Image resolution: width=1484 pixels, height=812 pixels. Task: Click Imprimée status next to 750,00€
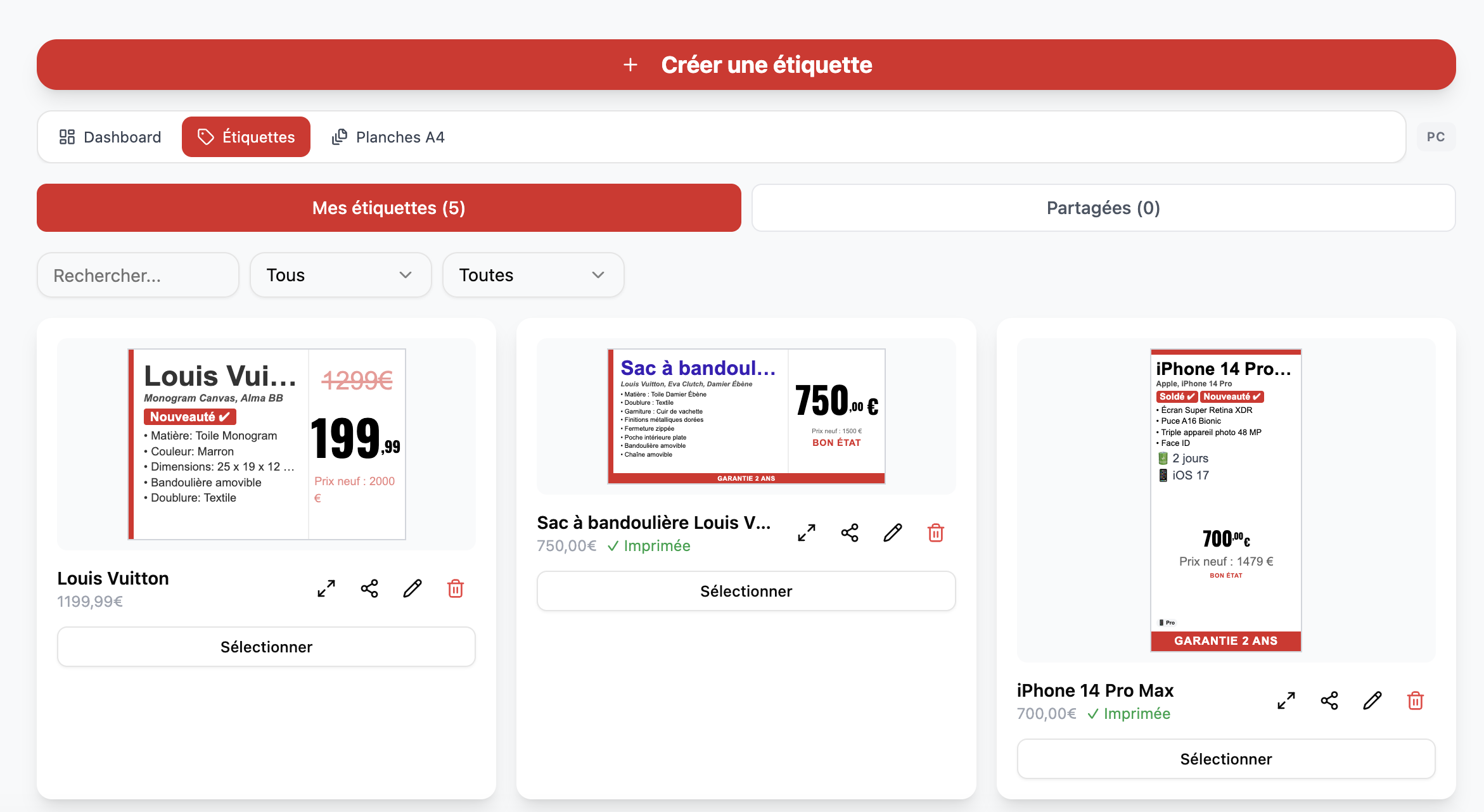(x=649, y=546)
